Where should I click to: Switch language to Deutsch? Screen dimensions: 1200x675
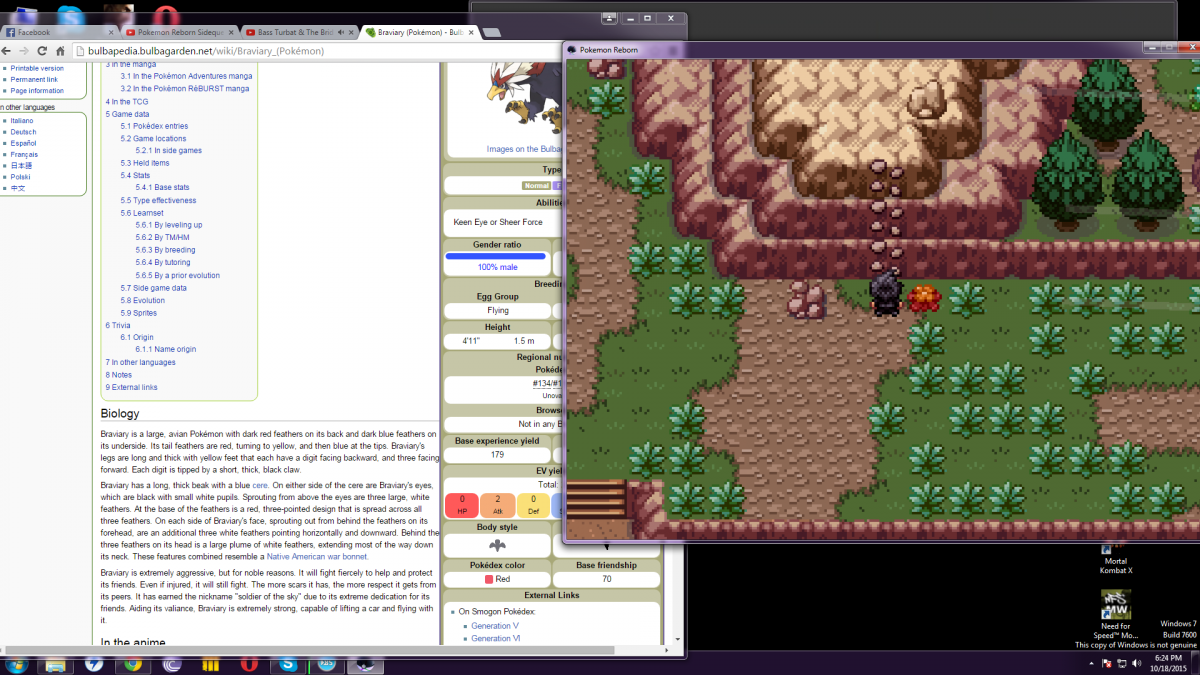pos(23,131)
